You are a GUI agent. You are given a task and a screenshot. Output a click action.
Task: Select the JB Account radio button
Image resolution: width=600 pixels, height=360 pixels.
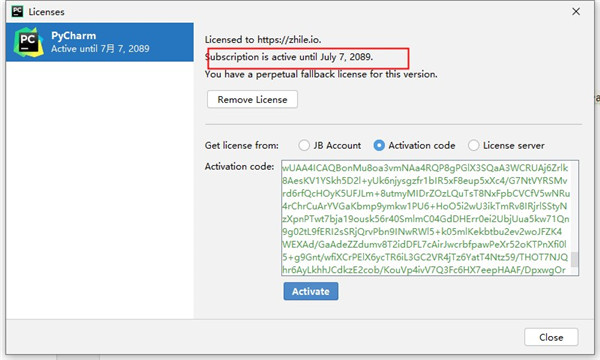[x=304, y=145]
